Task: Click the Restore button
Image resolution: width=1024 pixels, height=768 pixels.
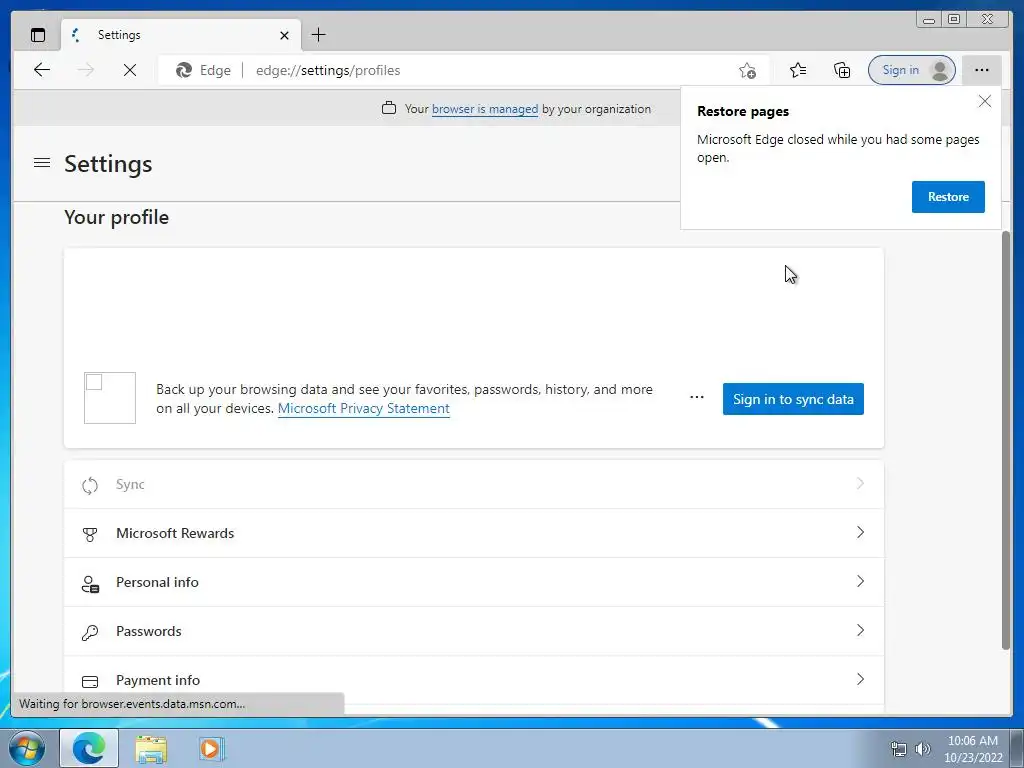Action: pyautogui.click(x=948, y=197)
